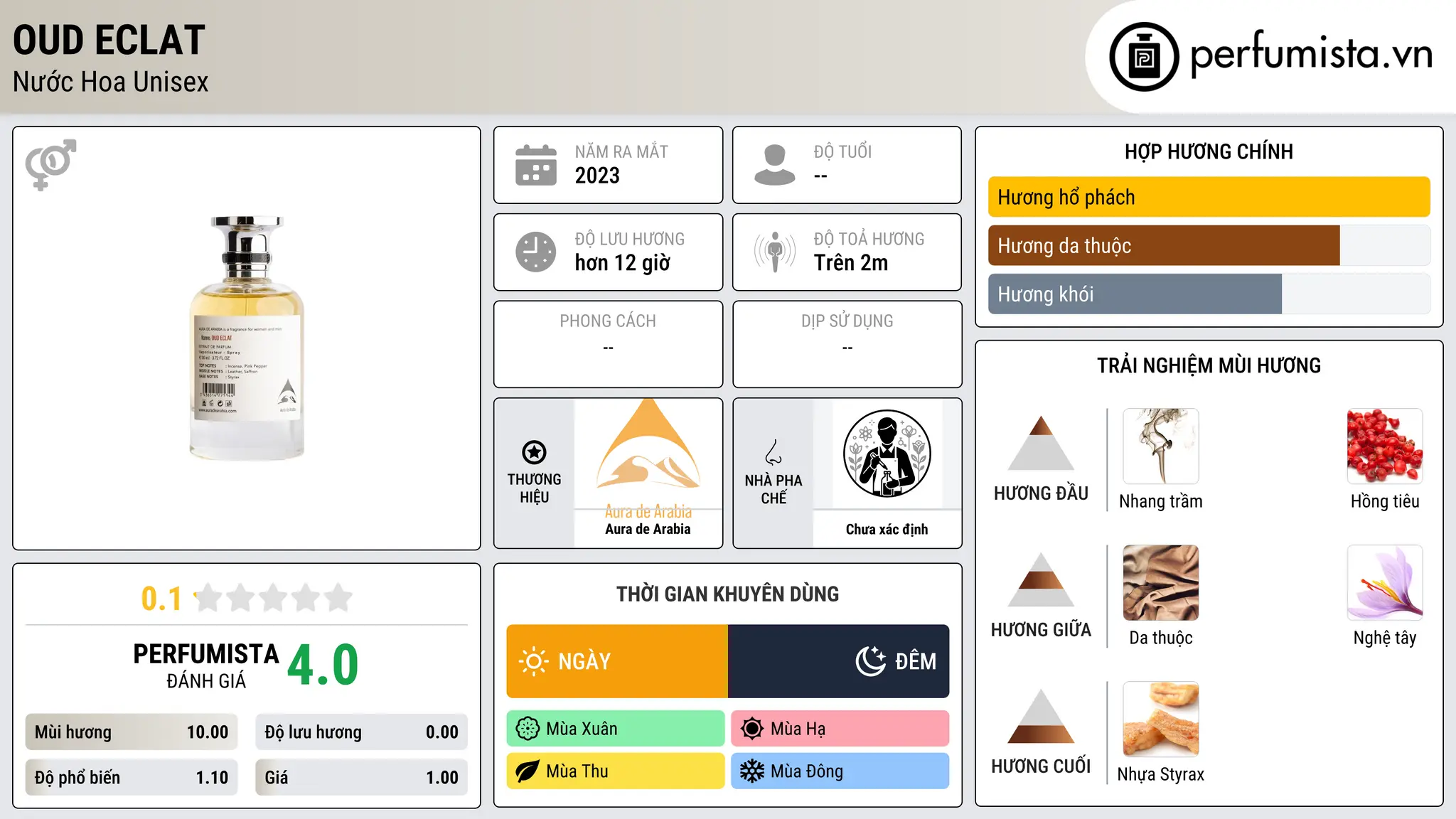Screen dimensions: 1456x819
Task: Click the sun icon in the Ngày bar
Action: pos(534,661)
